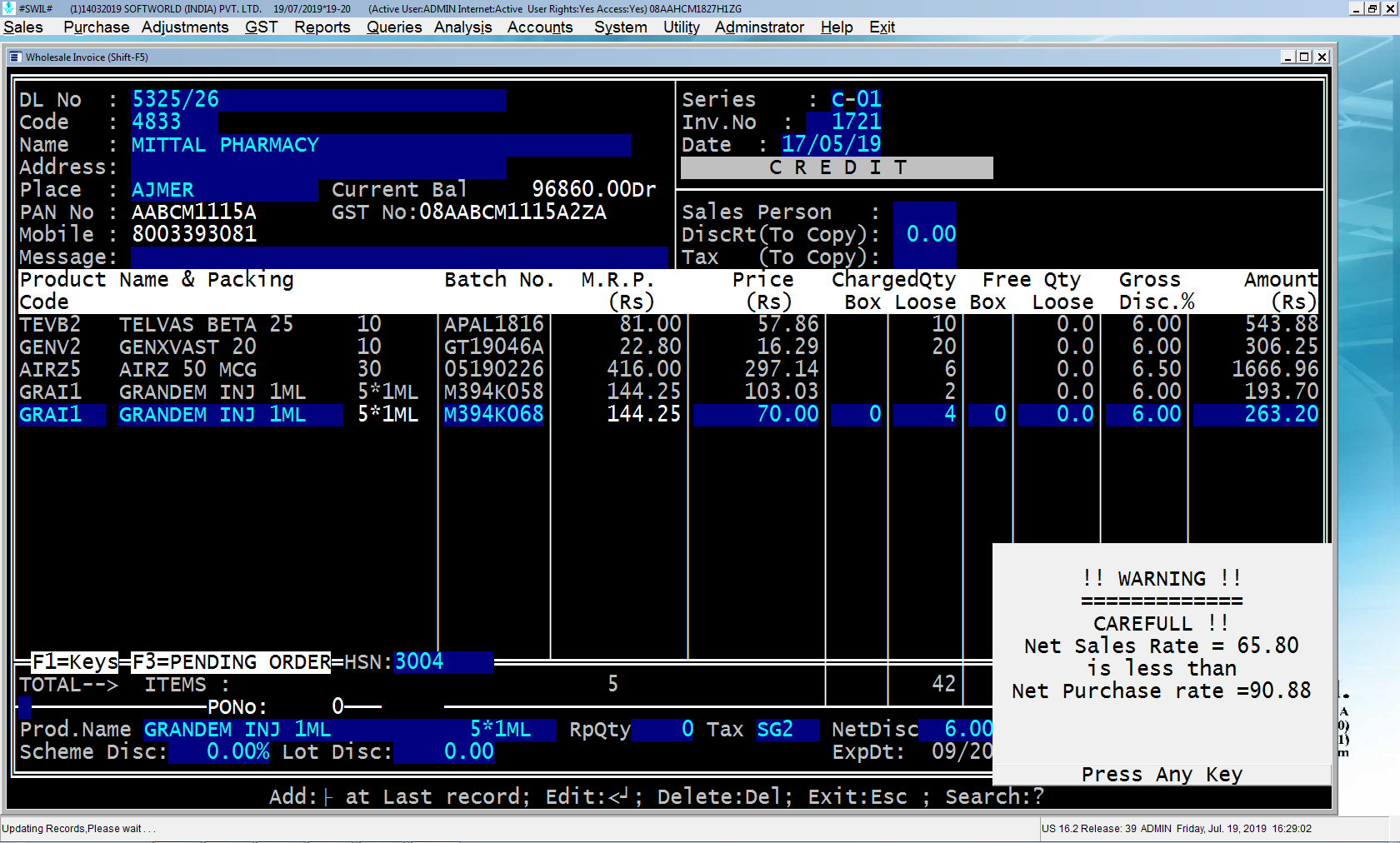Image resolution: width=1400 pixels, height=843 pixels.
Task: Click the Message input field
Action: [399, 257]
